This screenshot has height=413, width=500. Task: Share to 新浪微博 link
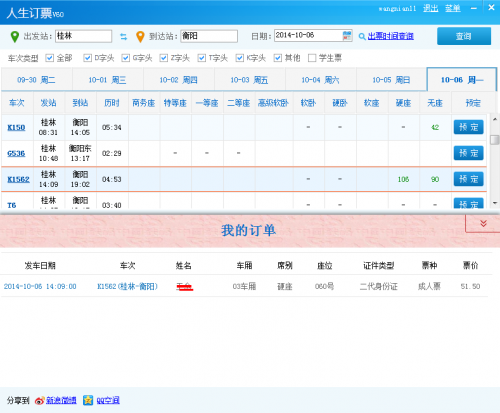(x=61, y=400)
